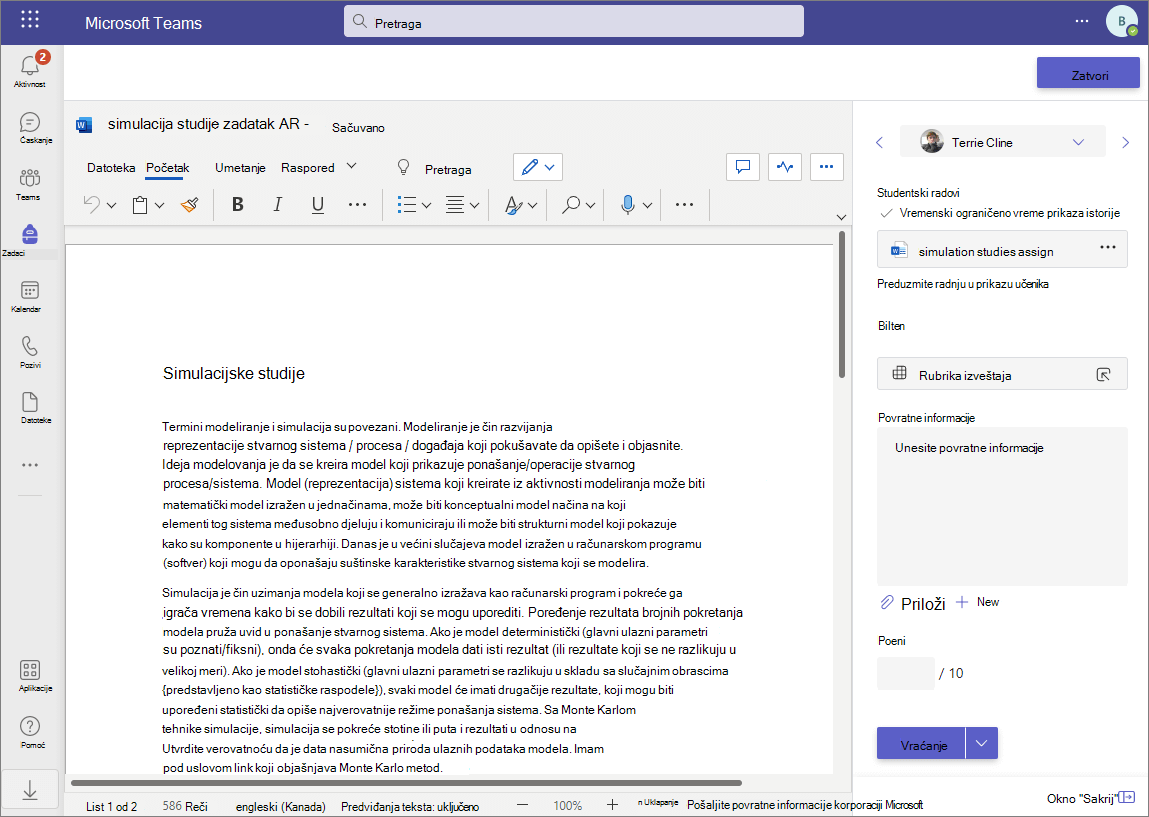Click the Pretraga tell-me box
Viewport: 1149px width, 817px height.
pyautogui.click(x=448, y=169)
